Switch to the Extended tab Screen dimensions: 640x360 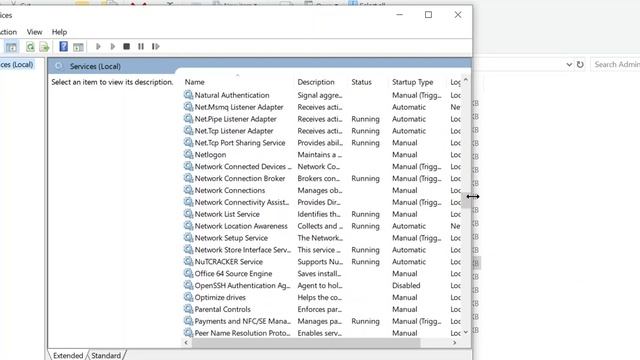(x=68, y=356)
